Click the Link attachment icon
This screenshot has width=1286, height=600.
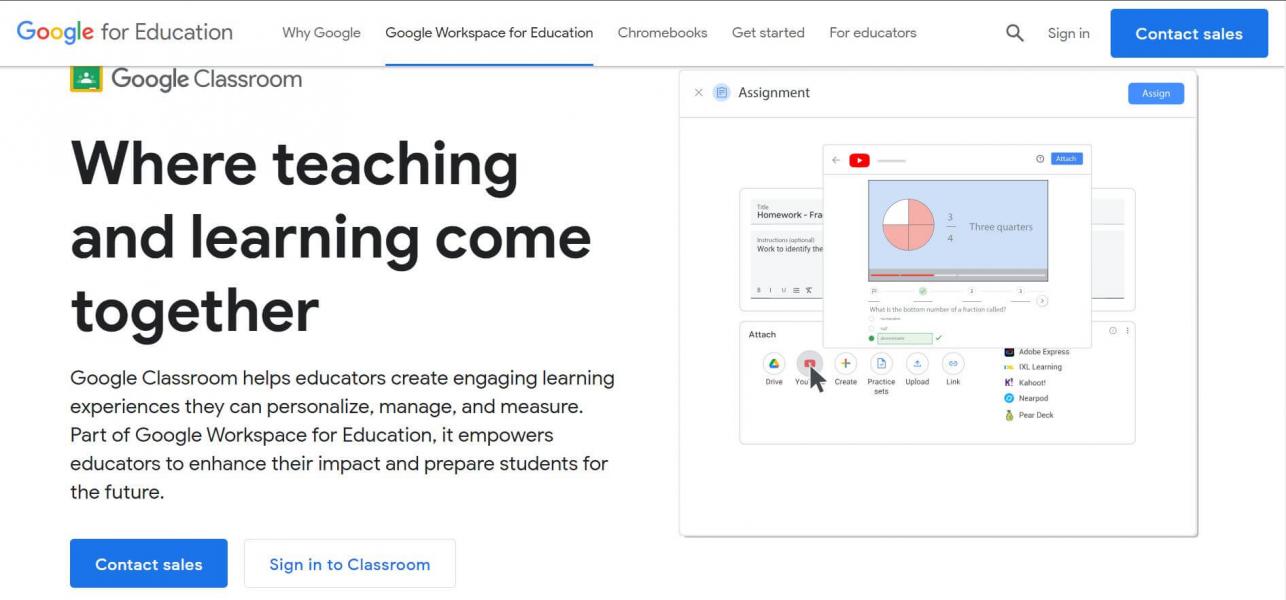pyautogui.click(x=952, y=364)
